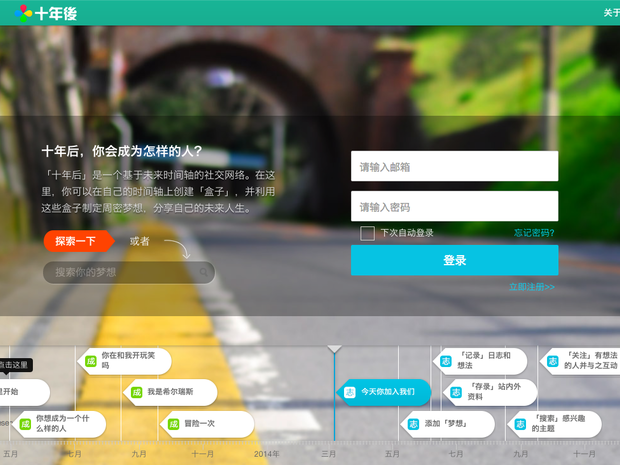Click the green 成 icon beside 冒险一次
Viewport: 620px width, 465px height.
[x=173, y=423]
